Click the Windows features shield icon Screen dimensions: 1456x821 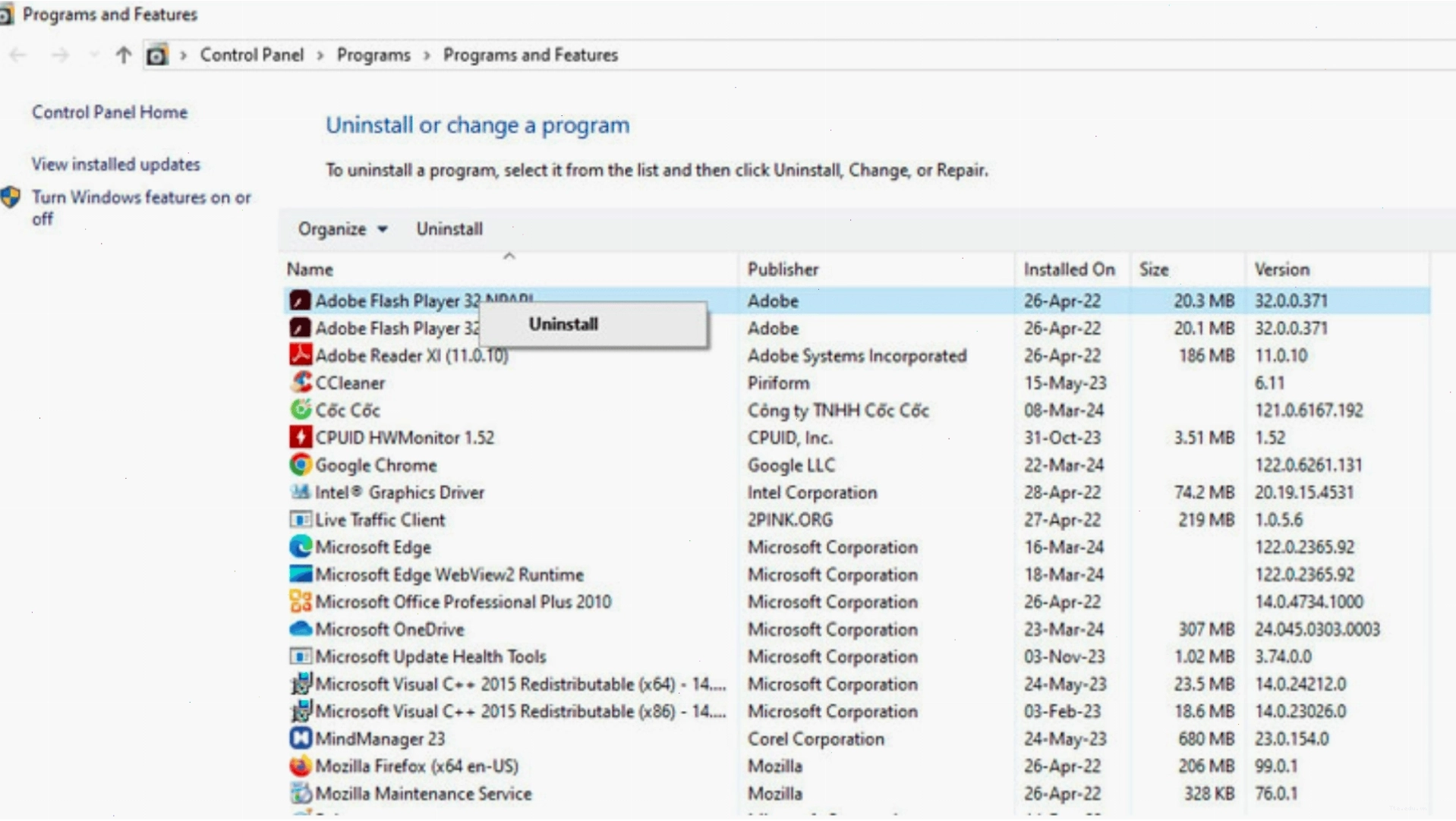(x=11, y=198)
